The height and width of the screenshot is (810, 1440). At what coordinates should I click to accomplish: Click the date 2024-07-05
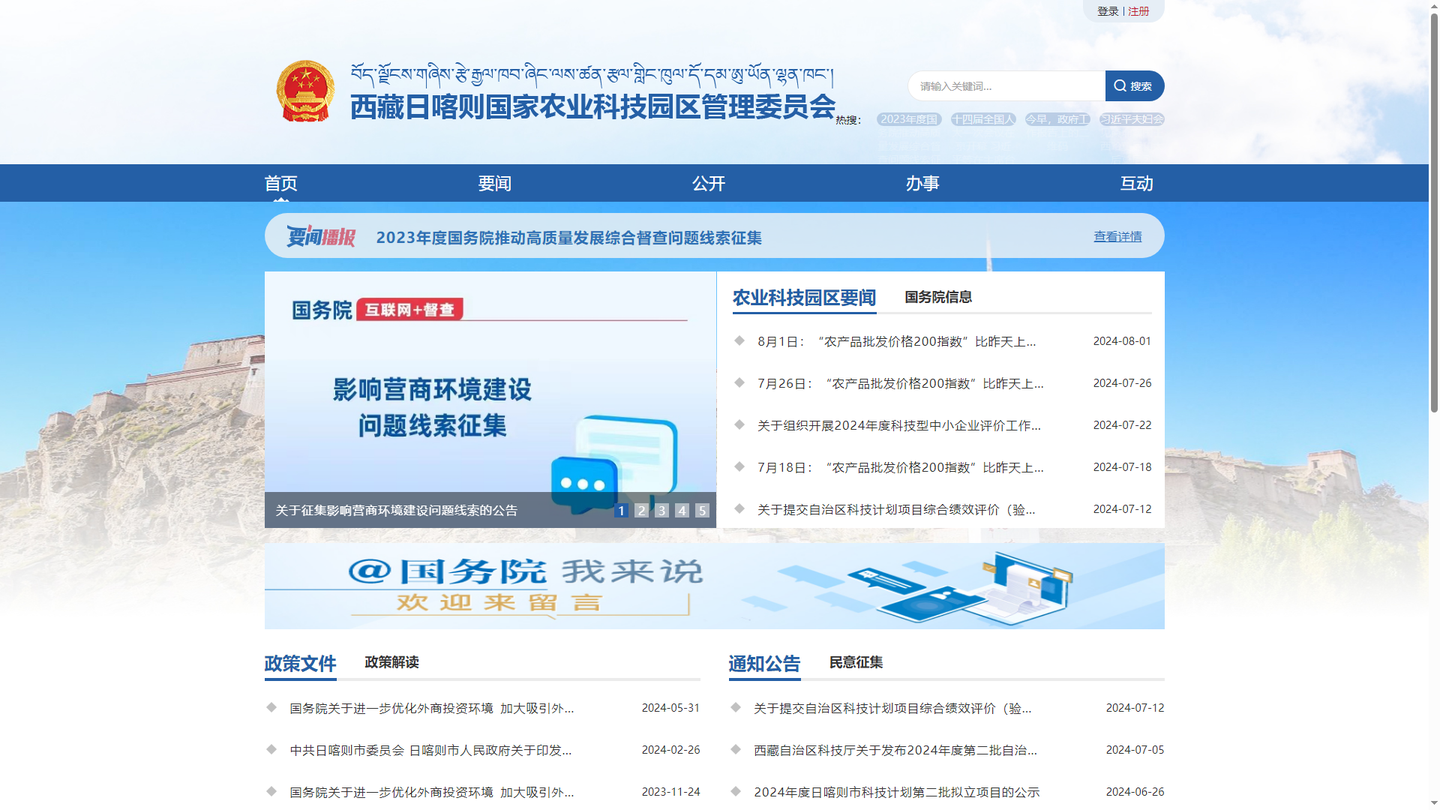1135,750
